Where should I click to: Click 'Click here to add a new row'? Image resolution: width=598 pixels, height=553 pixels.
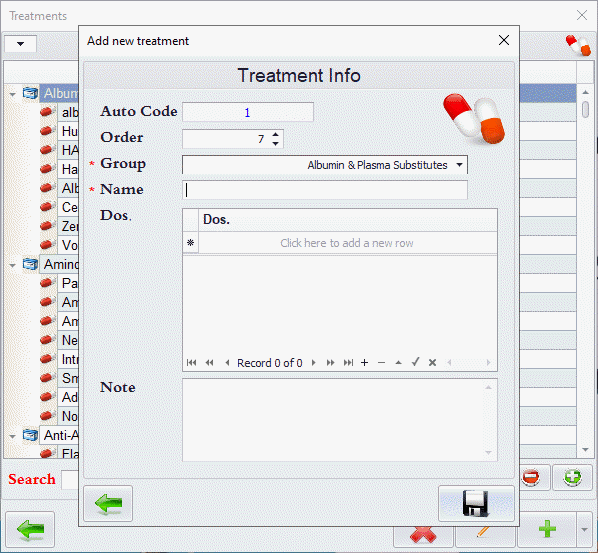click(347, 243)
